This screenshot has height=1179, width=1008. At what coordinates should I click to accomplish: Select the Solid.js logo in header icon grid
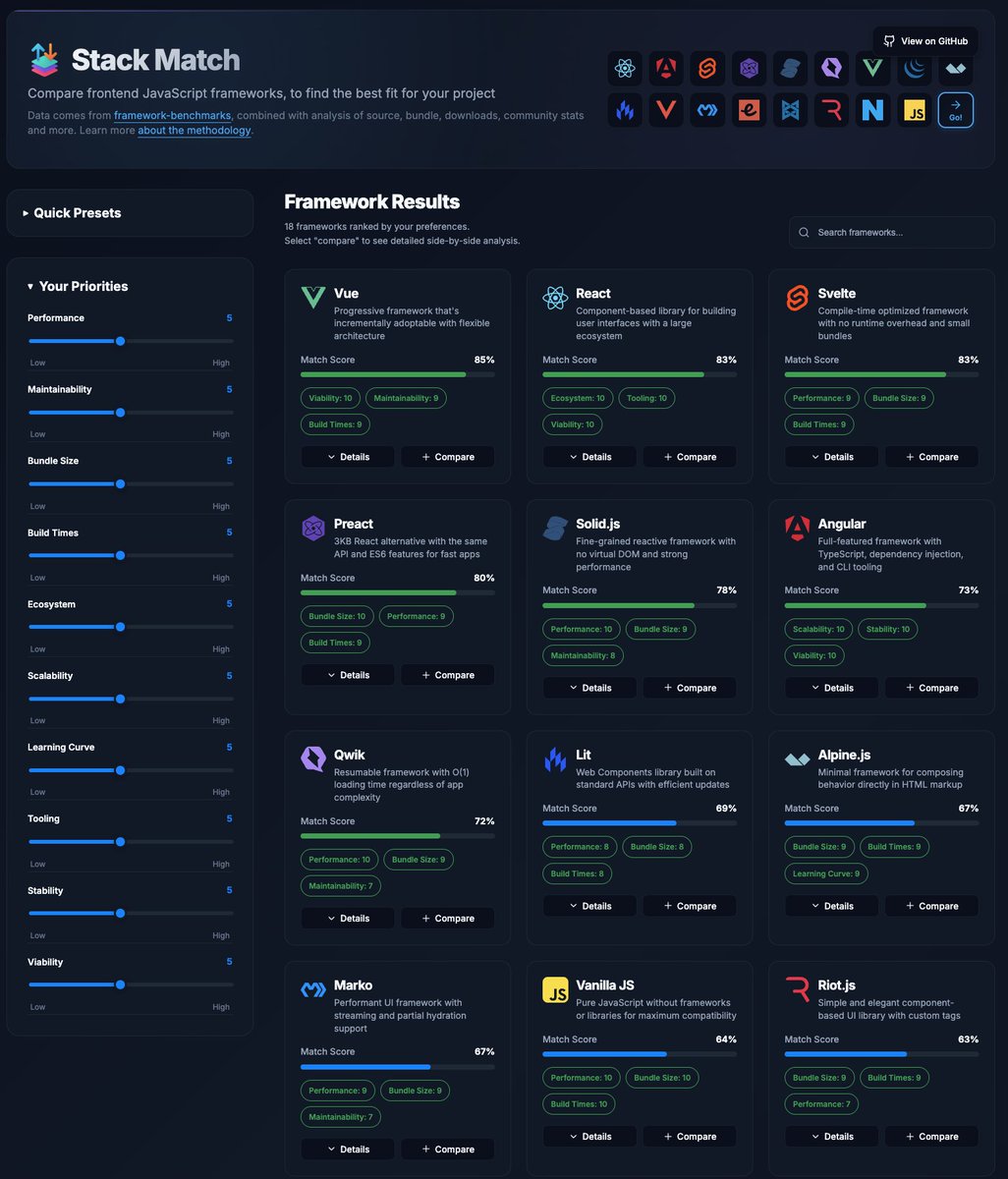pyautogui.click(x=790, y=68)
